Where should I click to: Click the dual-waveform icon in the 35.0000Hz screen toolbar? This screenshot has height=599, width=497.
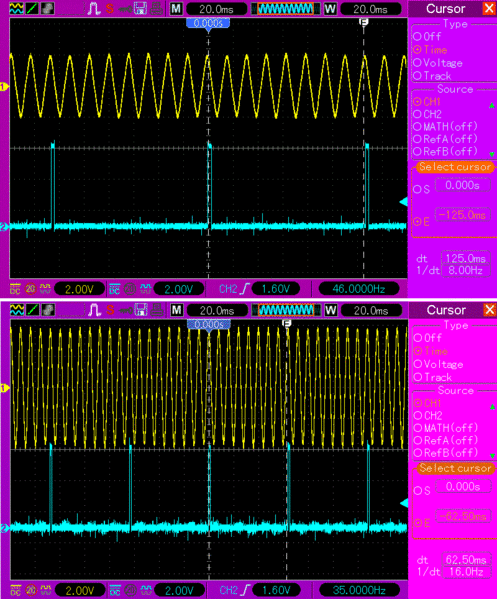[x=16, y=309]
